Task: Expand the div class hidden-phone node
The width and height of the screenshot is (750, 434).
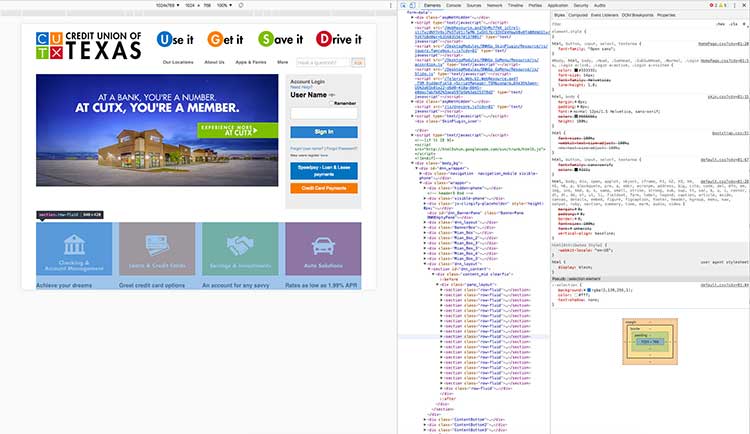Action: click(425, 188)
